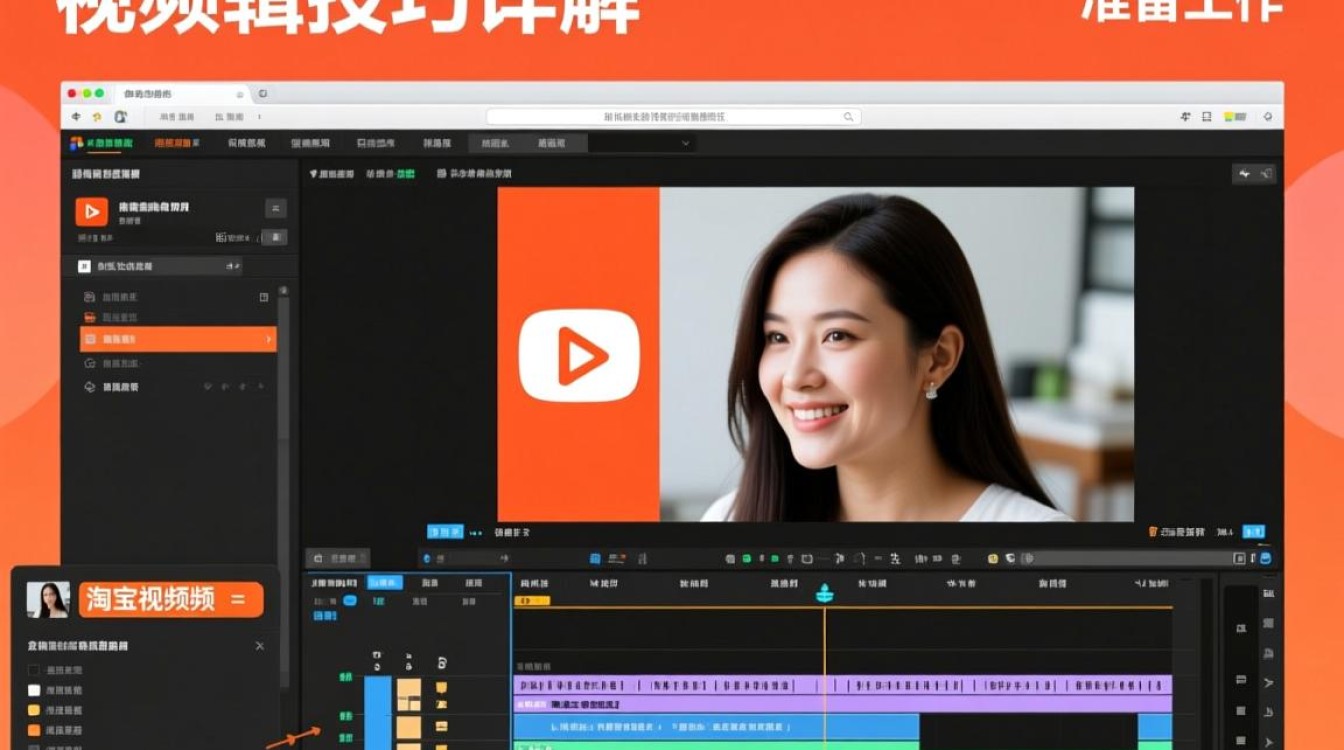Toggle the lock icon above the tall blue column
This screenshot has width=1344, height=750.
(377, 662)
